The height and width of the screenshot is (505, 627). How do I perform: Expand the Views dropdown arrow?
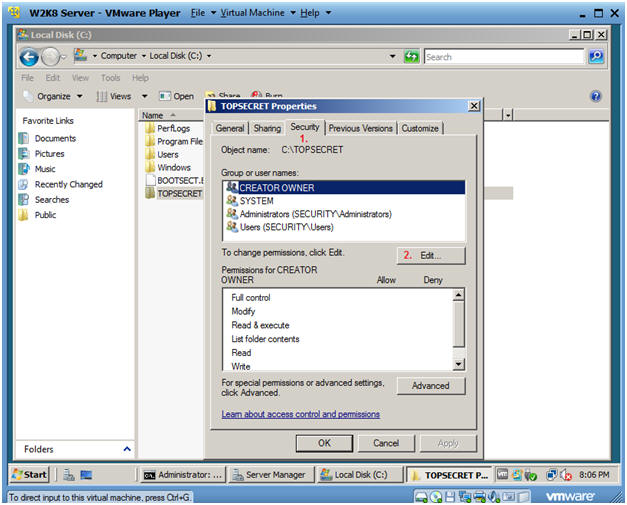pyautogui.click(x=144, y=96)
